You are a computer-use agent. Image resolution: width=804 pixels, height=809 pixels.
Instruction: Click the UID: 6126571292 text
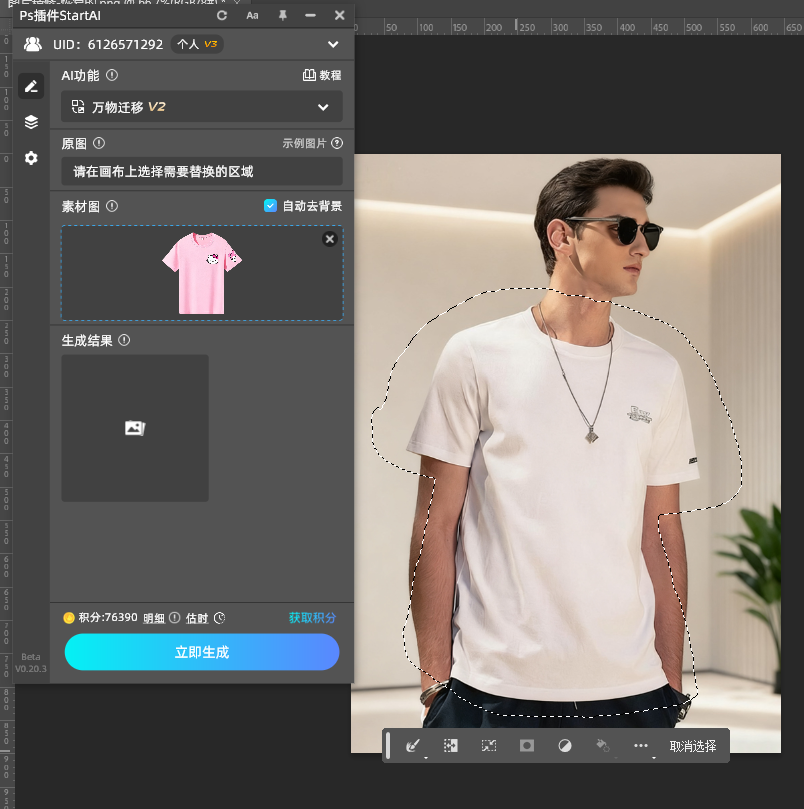coord(108,44)
